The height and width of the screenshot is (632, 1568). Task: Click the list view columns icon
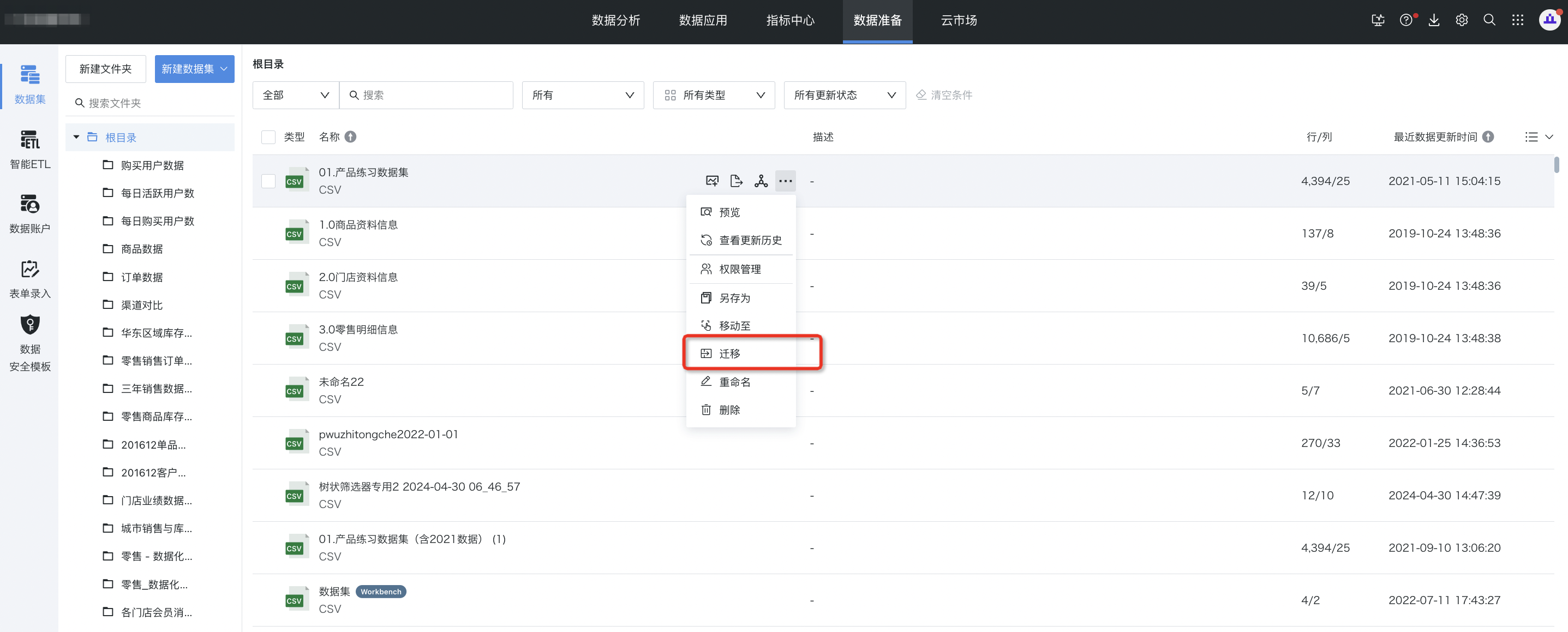1531,137
